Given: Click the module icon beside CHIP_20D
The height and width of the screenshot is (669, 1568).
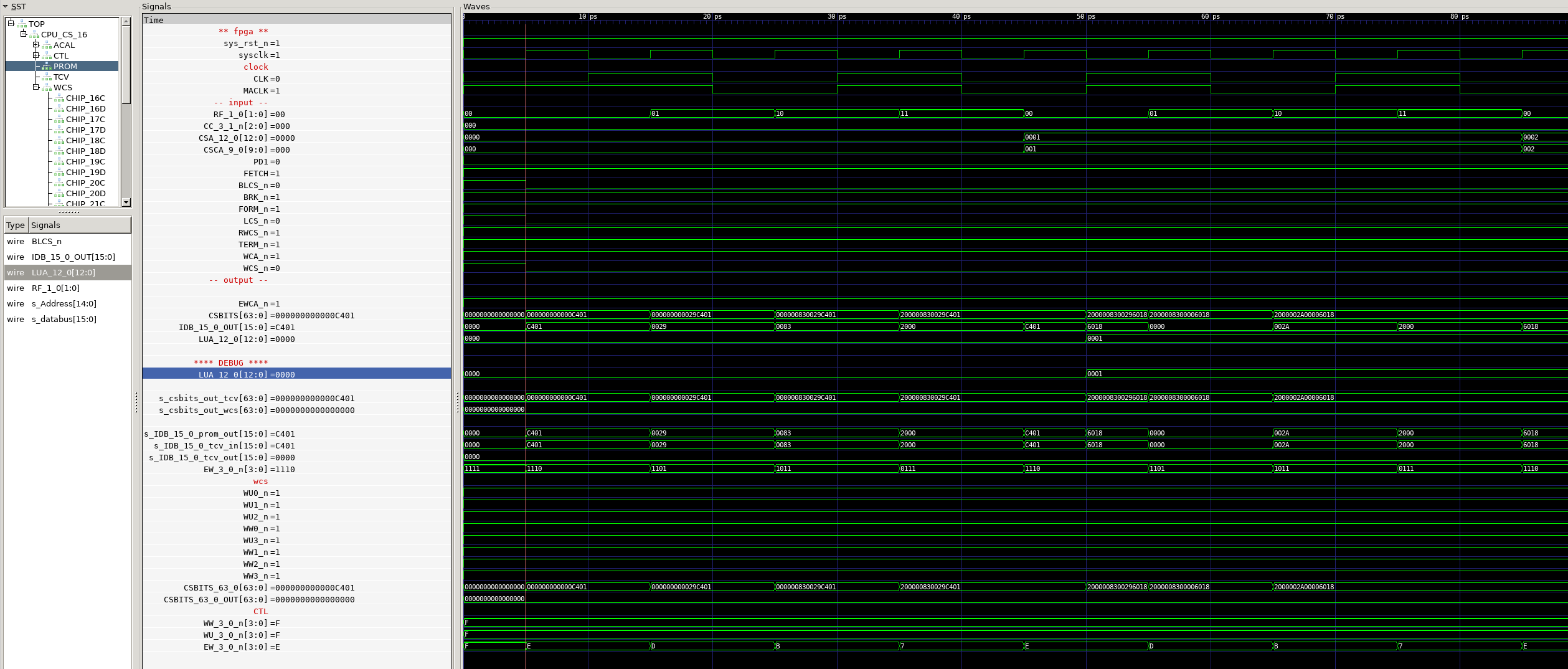Looking at the screenshot, I should (59, 194).
